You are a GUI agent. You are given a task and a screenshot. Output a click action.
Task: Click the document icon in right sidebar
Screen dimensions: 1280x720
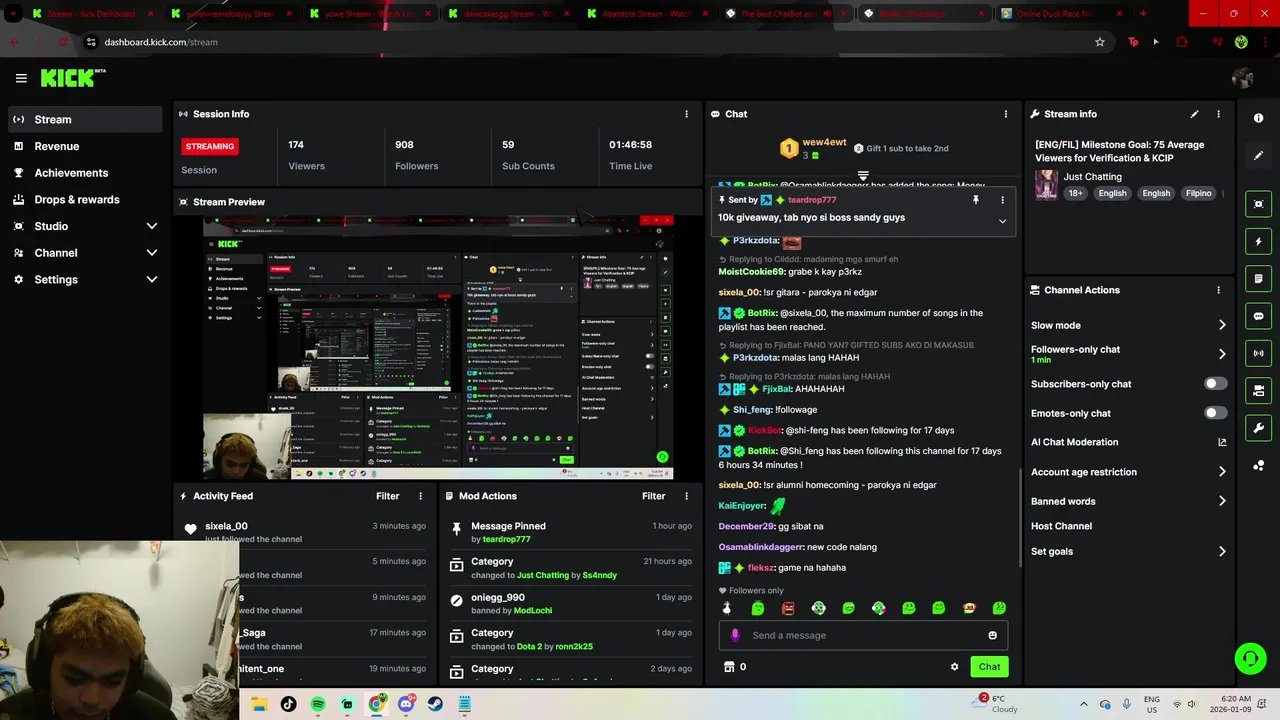[1258, 279]
